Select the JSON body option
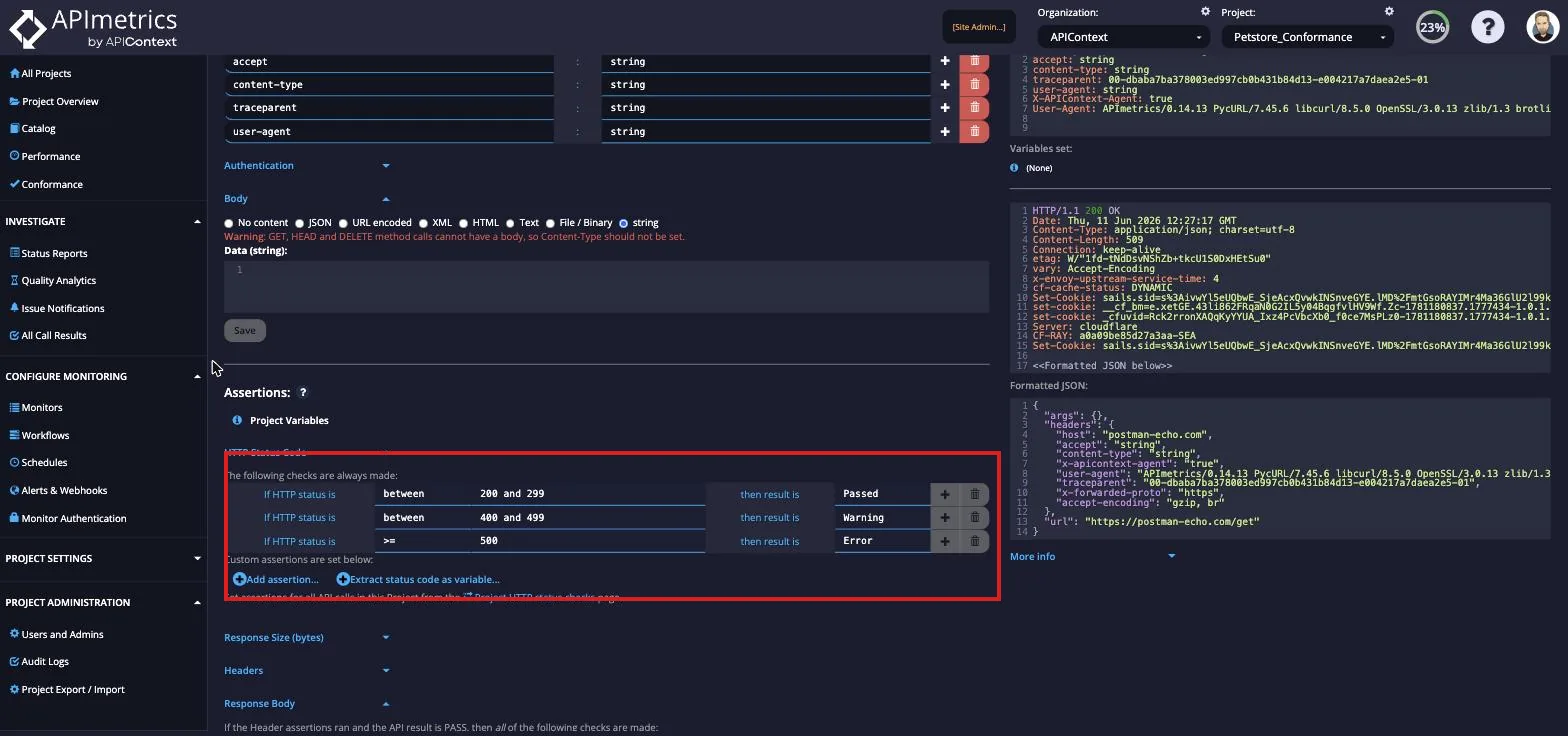The width and height of the screenshot is (1568, 736). [299, 223]
